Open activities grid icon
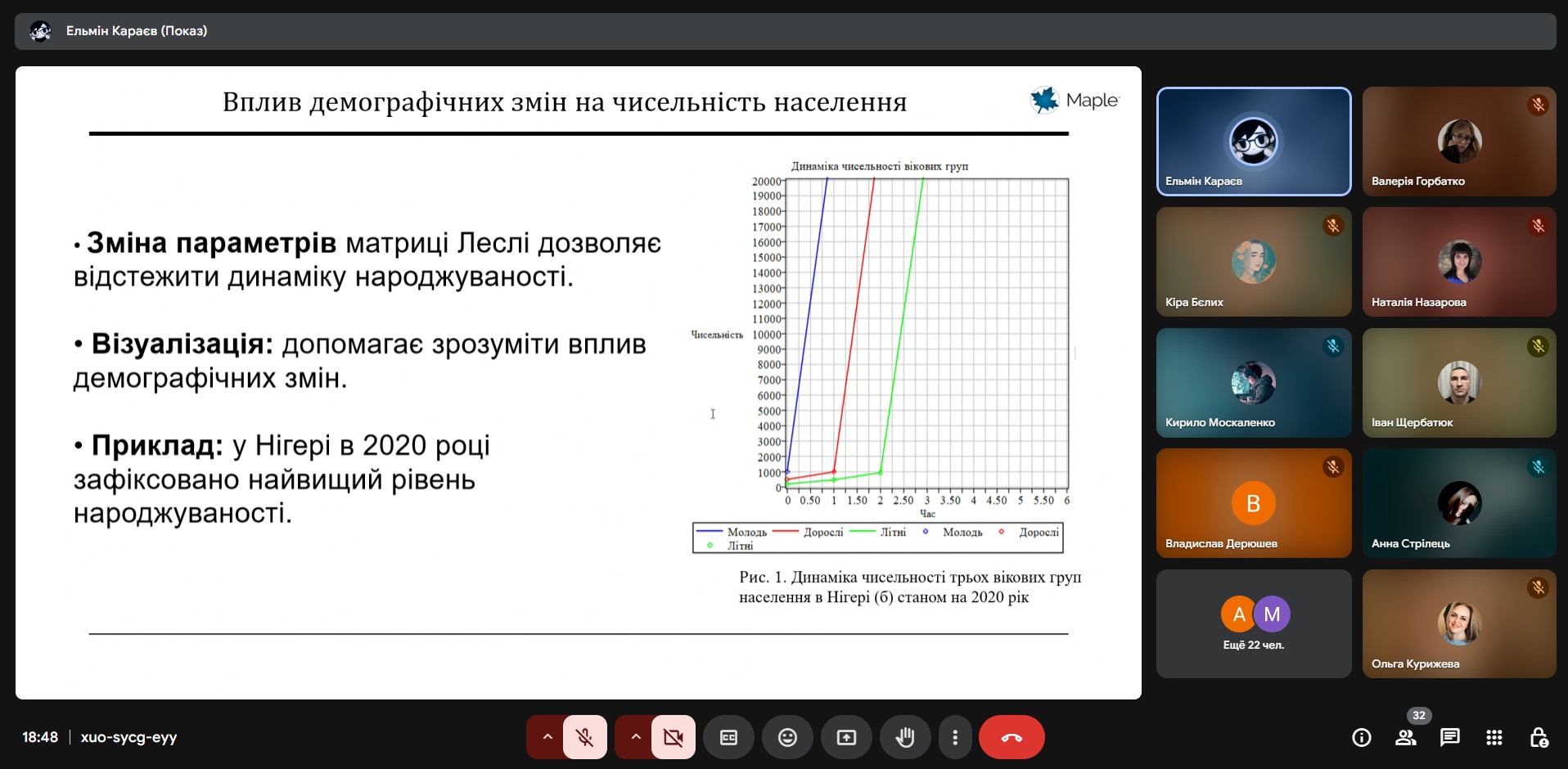This screenshot has width=1568, height=769. [1494, 738]
